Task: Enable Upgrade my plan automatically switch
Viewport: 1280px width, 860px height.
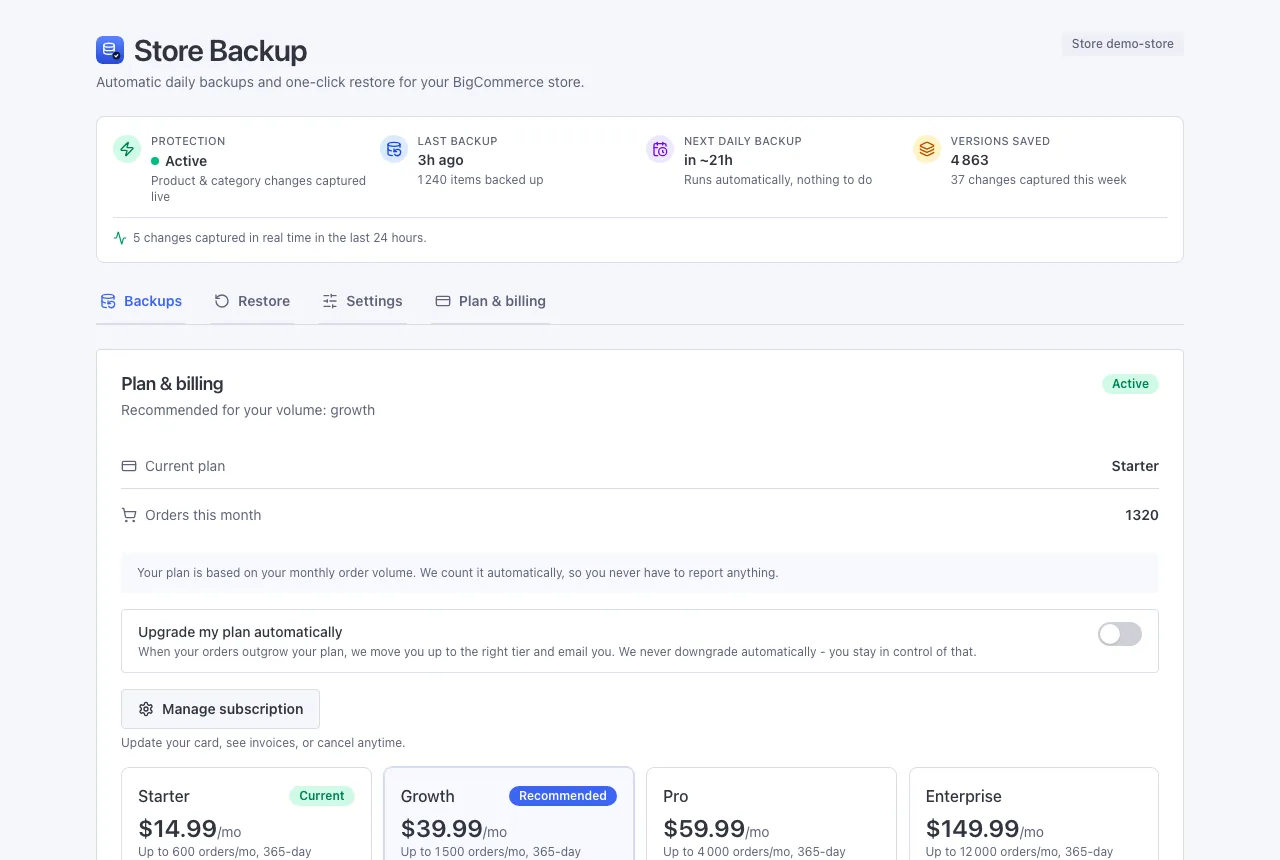Action: (1120, 634)
